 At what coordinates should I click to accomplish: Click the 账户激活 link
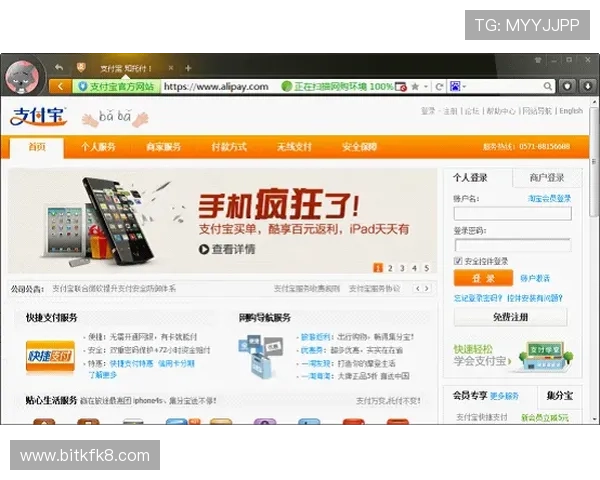pyautogui.click(x=535, y=278)
